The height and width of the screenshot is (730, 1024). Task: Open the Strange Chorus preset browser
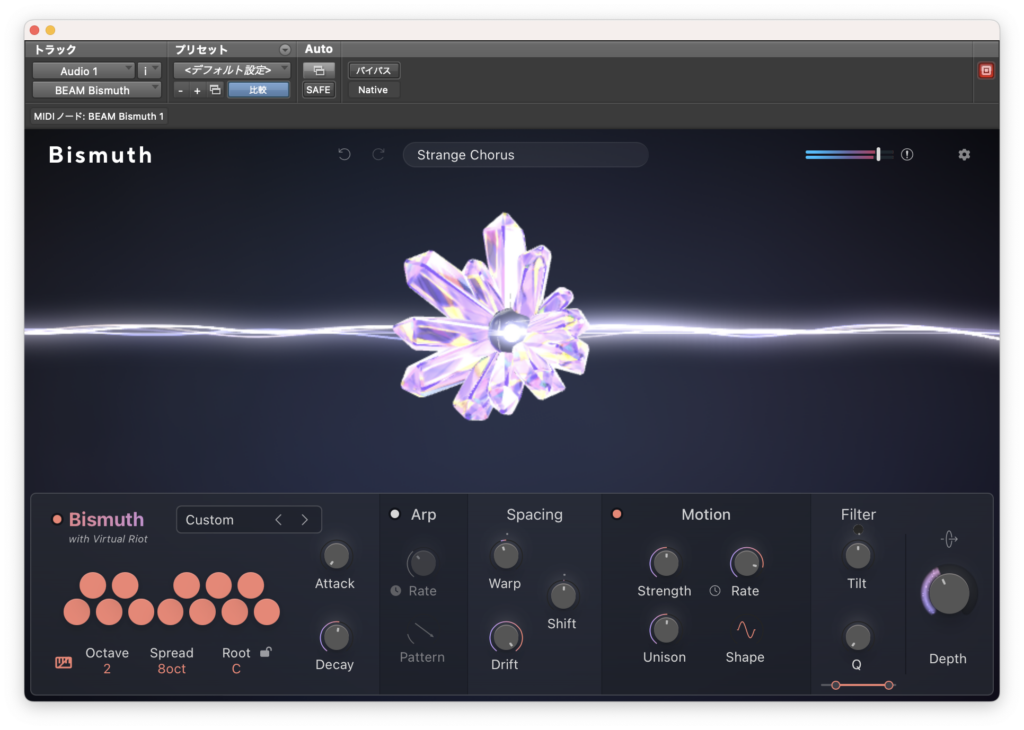[x=526, y=155]
